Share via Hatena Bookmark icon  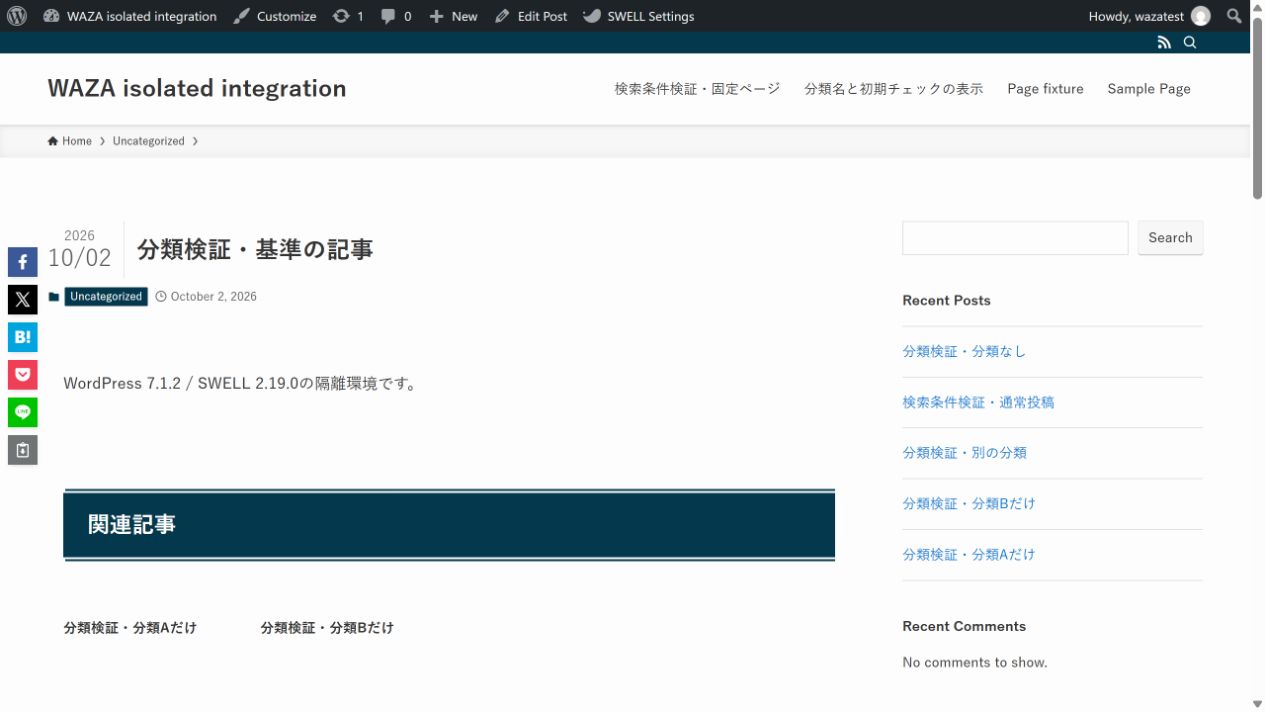pos(23,337)
